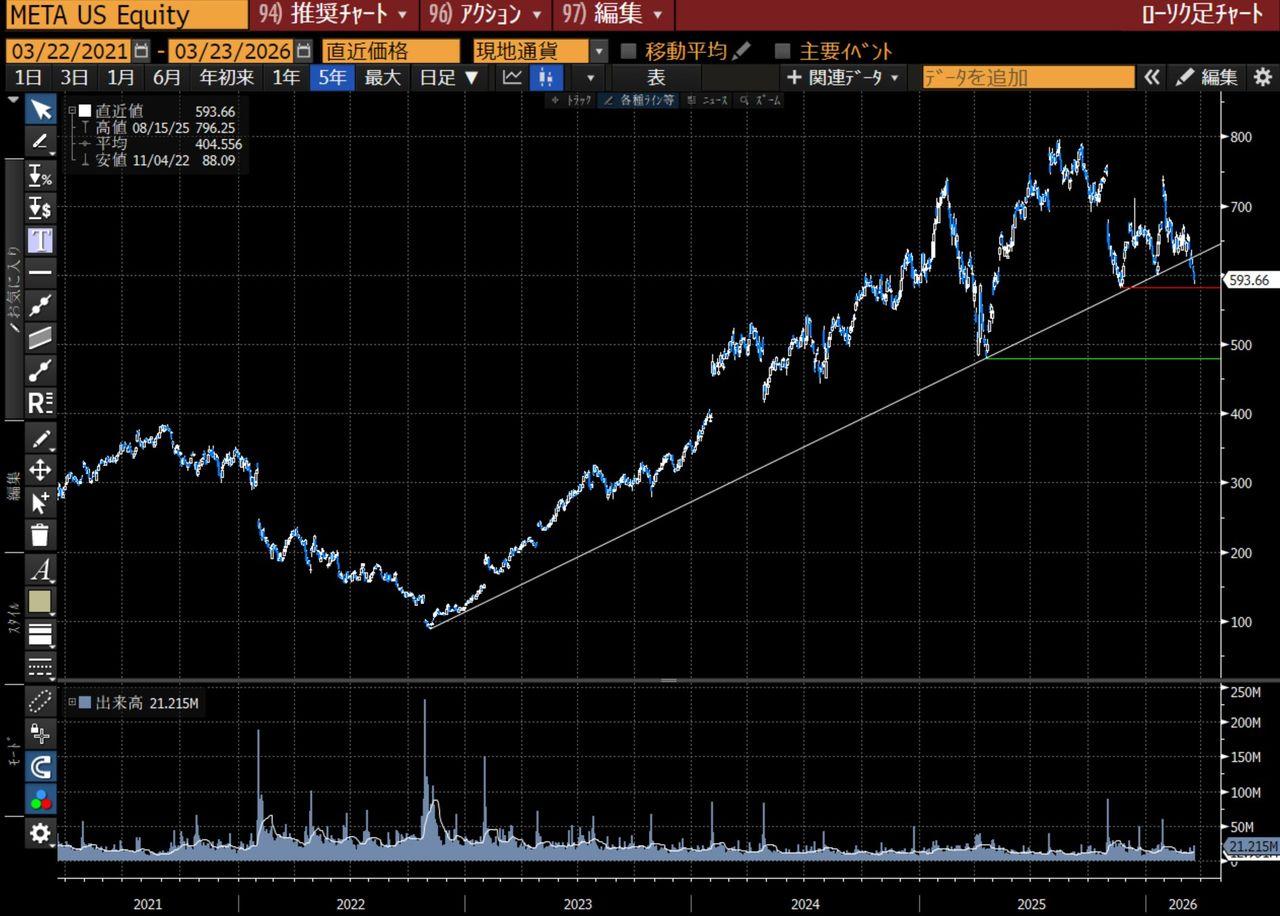Enable the 移動平均 checkbox

[628, 51]
